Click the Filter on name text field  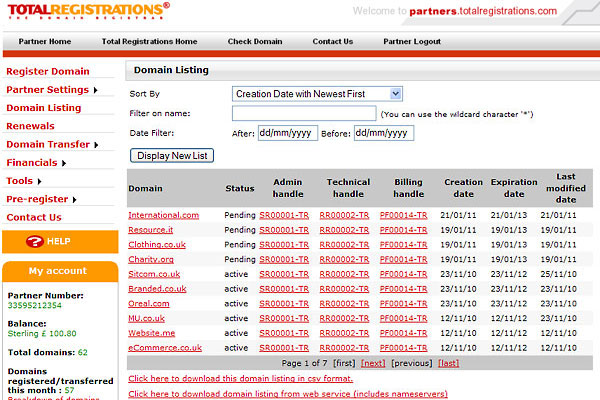[303, 113]
